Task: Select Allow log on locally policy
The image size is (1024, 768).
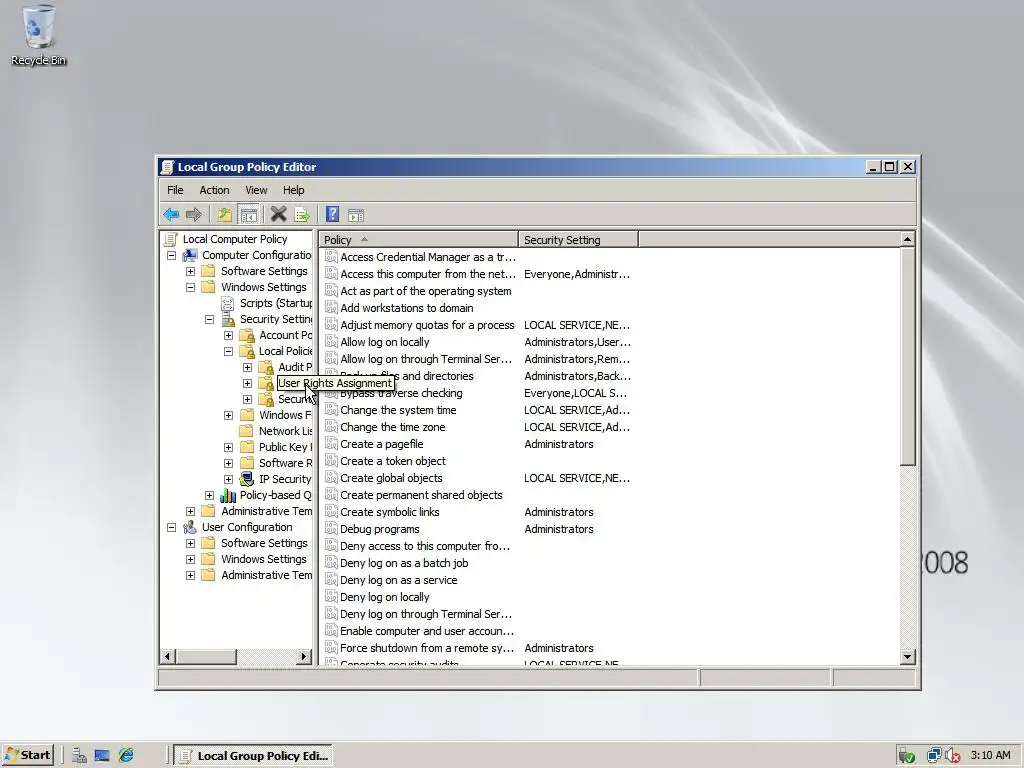Action: coord(385,342)
